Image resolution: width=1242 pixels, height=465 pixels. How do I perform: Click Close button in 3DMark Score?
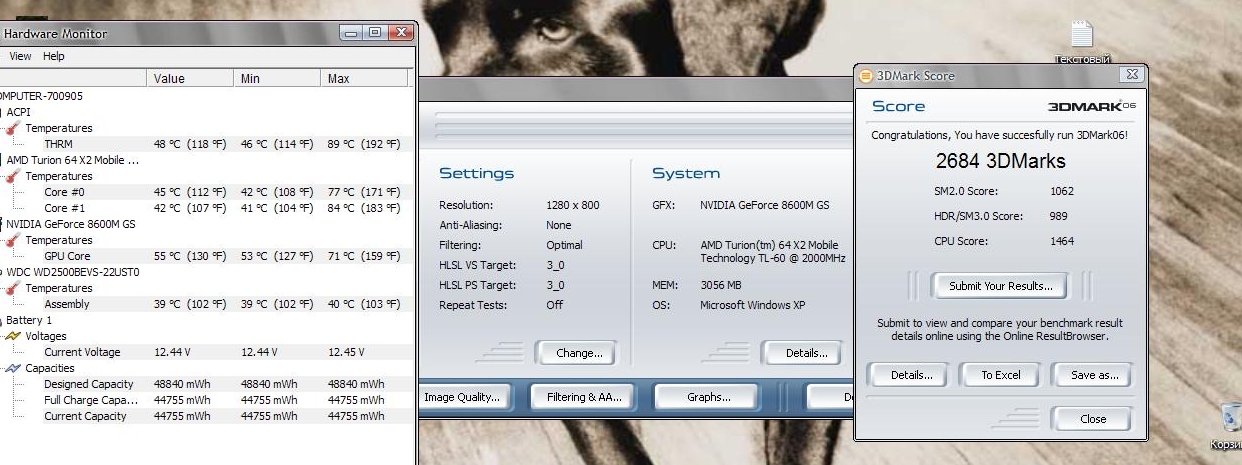1093,419
